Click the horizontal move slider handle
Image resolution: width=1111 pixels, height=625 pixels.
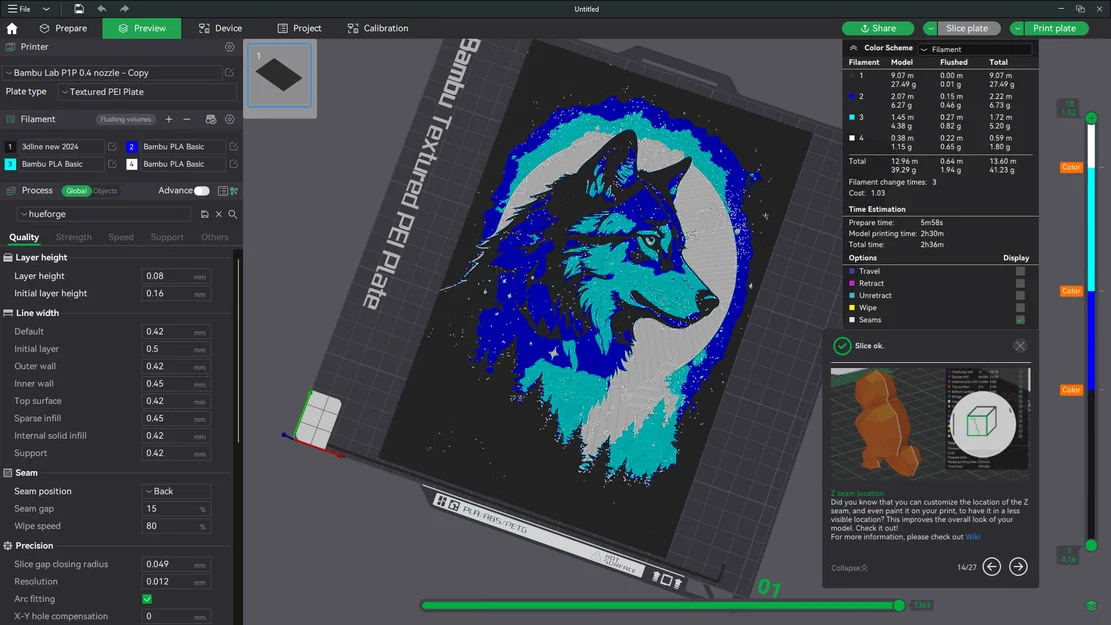(899, 605)
